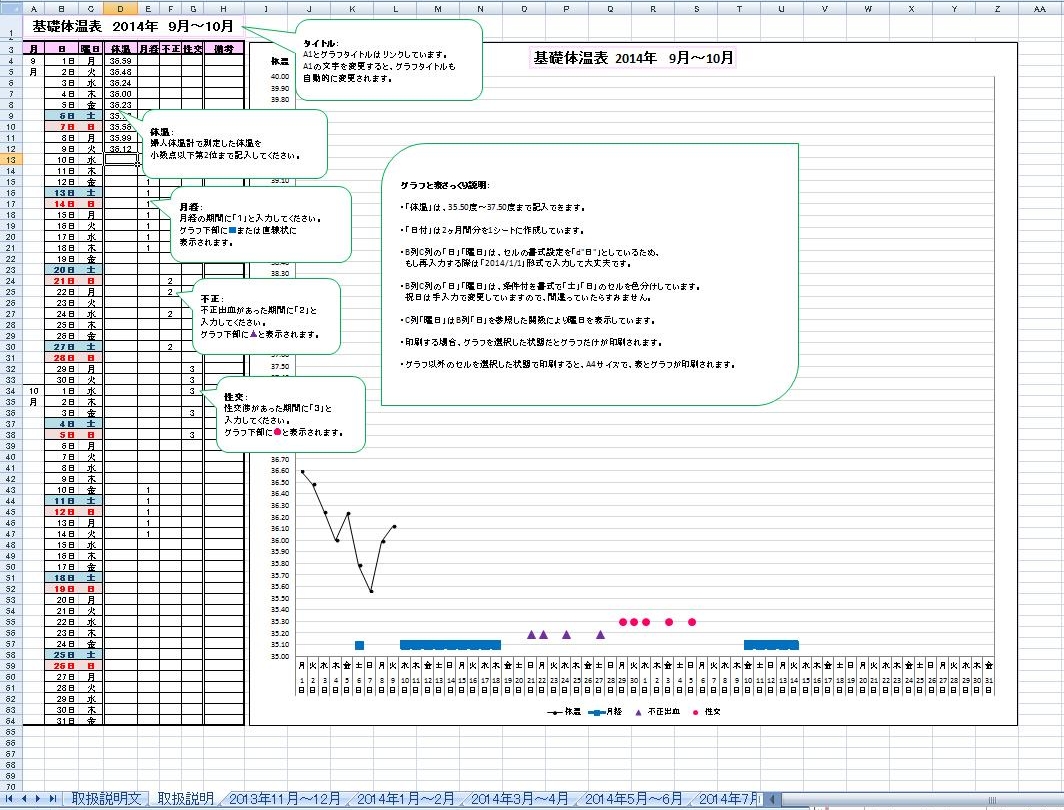
Task: Click the chart title 基礎体温表 2014年 9月～10月
Action: [632, 58]
